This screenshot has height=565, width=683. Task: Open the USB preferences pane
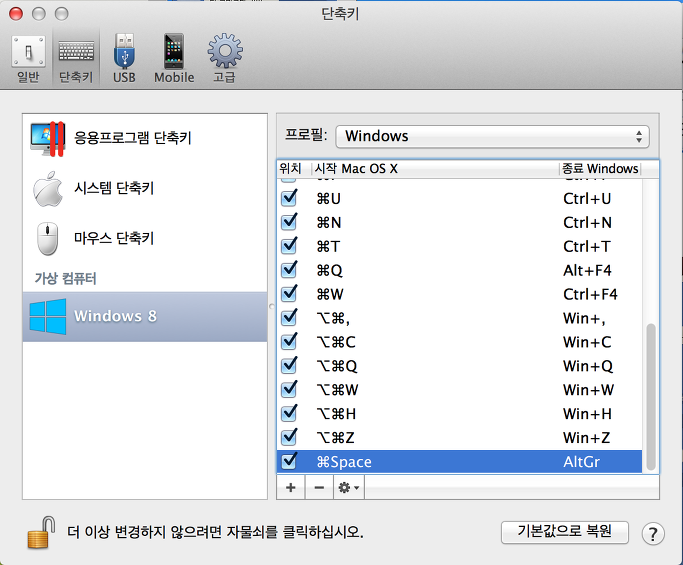coord(124,59)
